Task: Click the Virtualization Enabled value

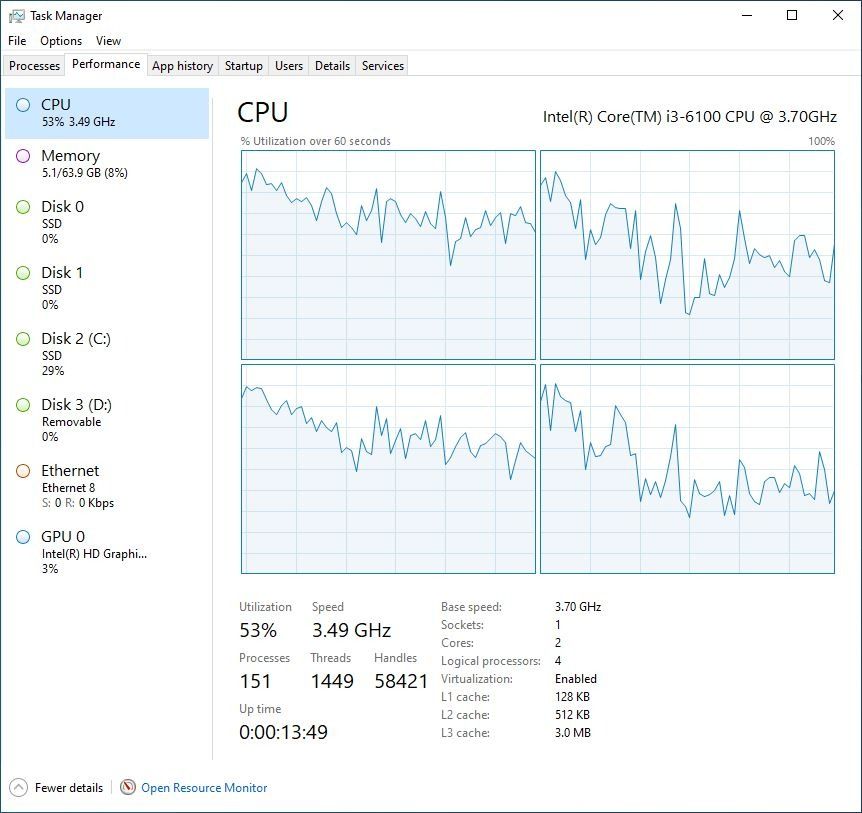Action: (x=576, y=679)
